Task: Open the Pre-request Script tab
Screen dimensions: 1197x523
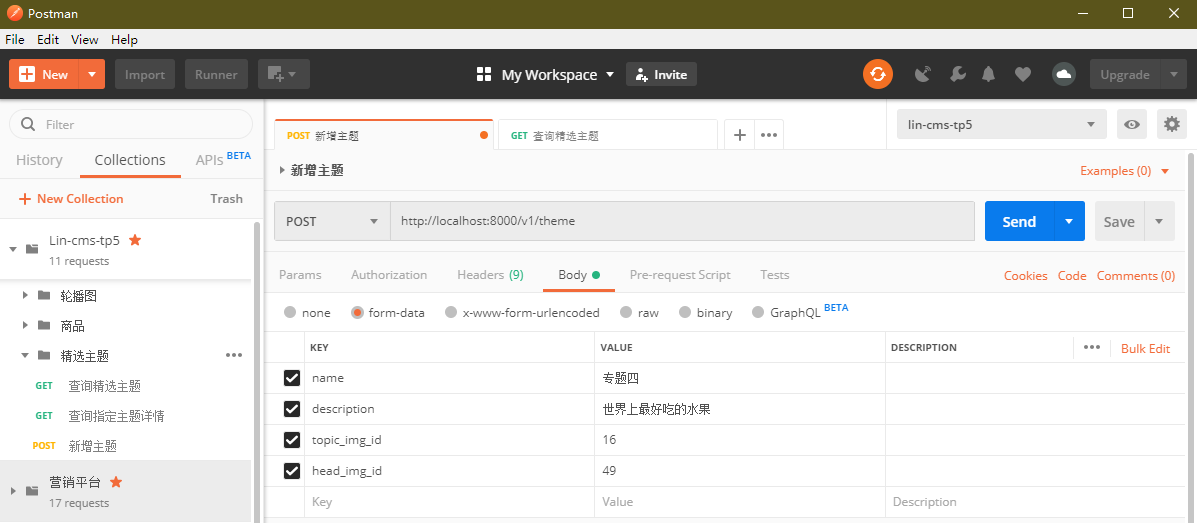Action: [x=680, y=275]
